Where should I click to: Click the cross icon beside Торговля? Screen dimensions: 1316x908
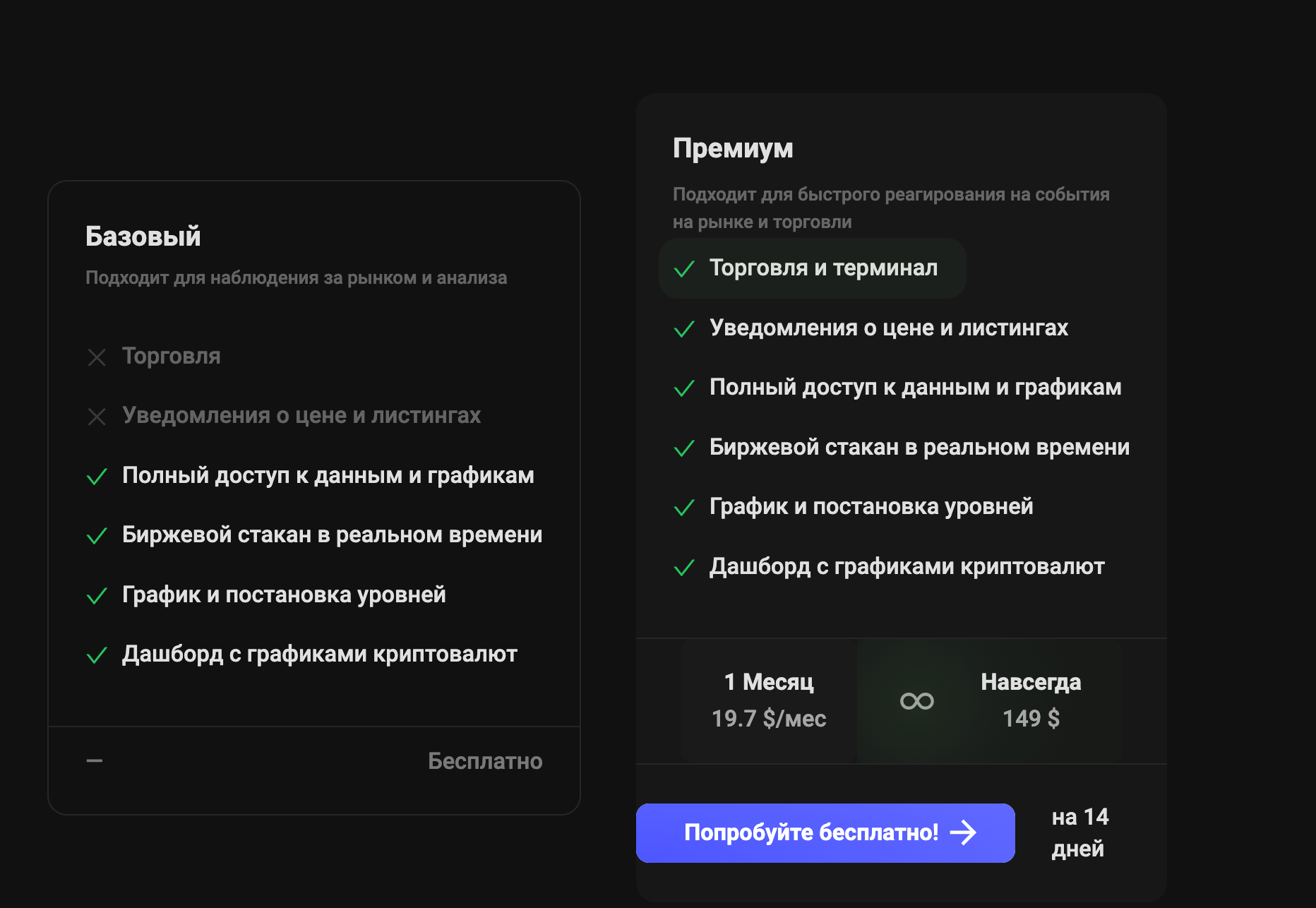(x=97, y=357)
